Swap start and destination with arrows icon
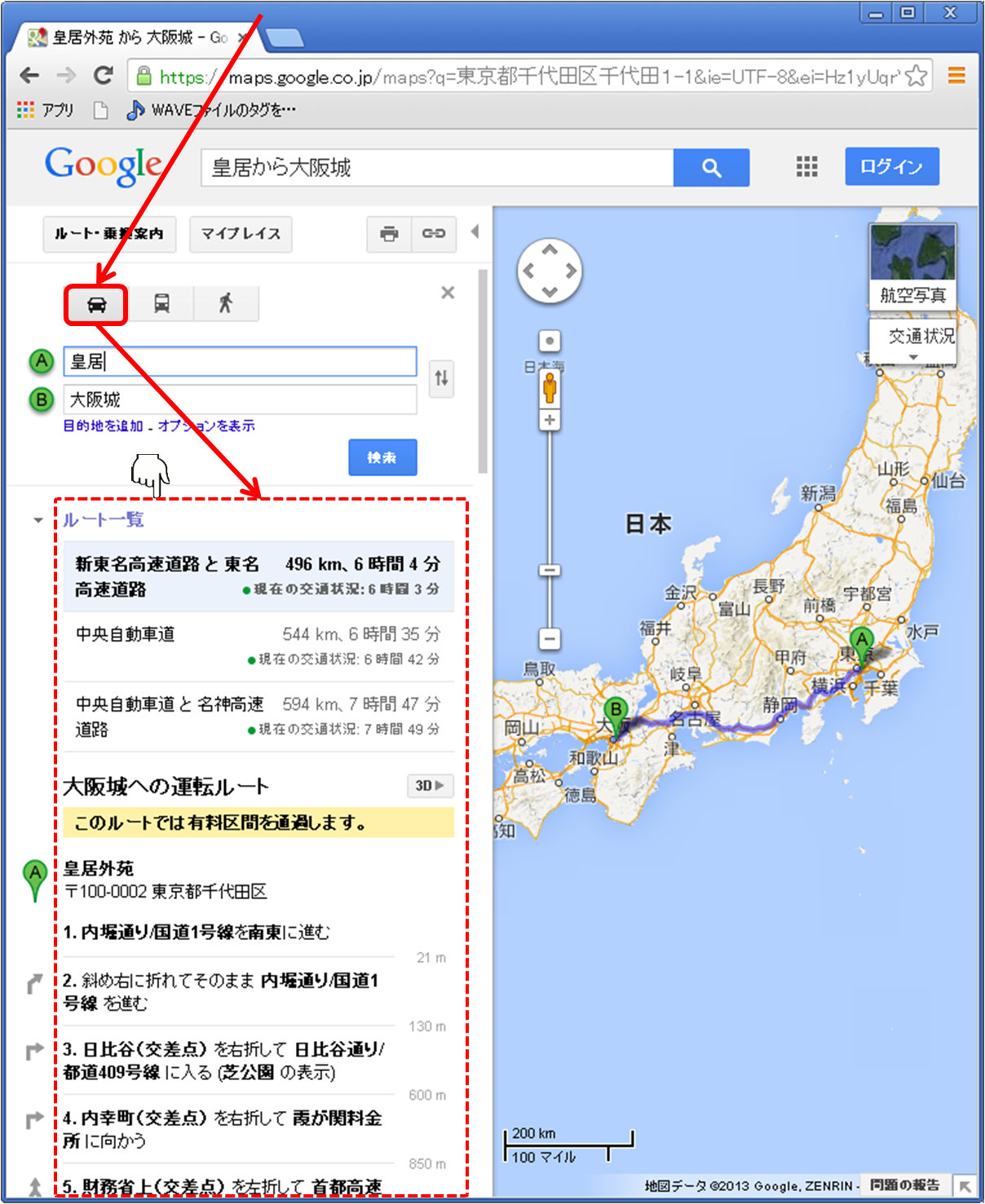The width and height of the screenshot is (985, 1204). tap(441, 378)
